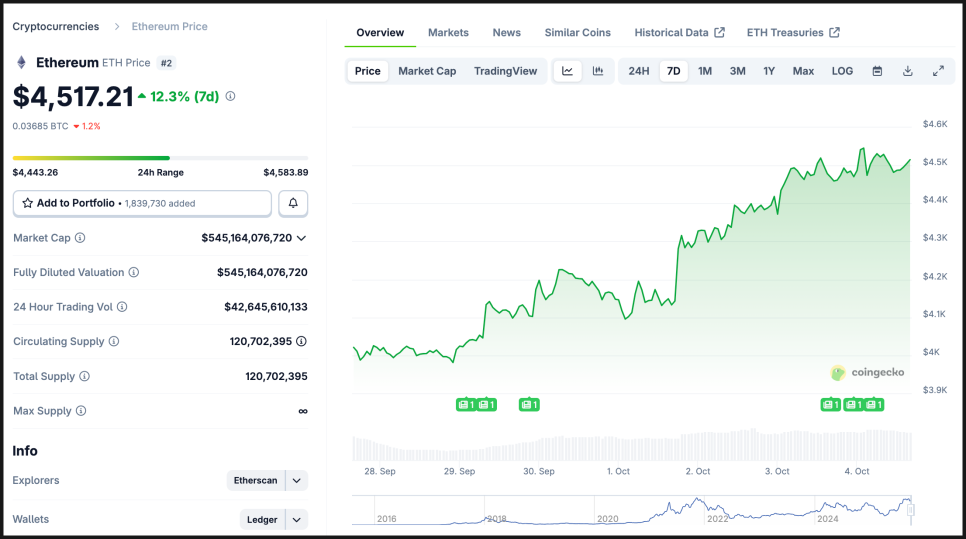
Task: Expand the Market Cap value chevron
Action: coord(301,238)
